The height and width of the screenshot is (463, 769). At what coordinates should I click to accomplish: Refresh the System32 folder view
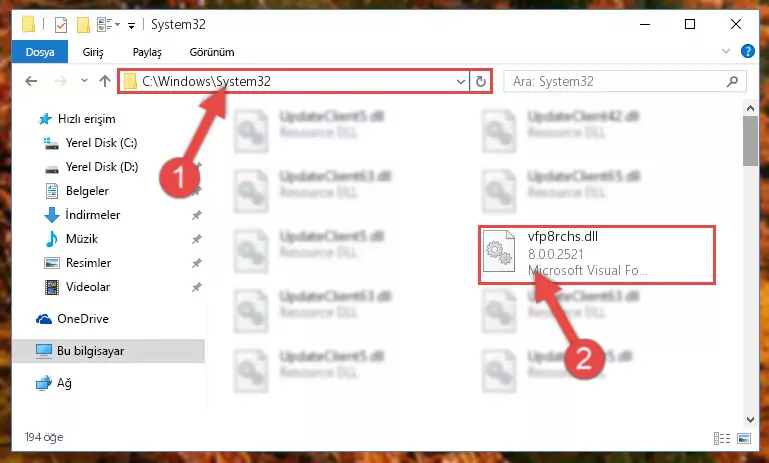pyautogui.click(x=481, y=81)
